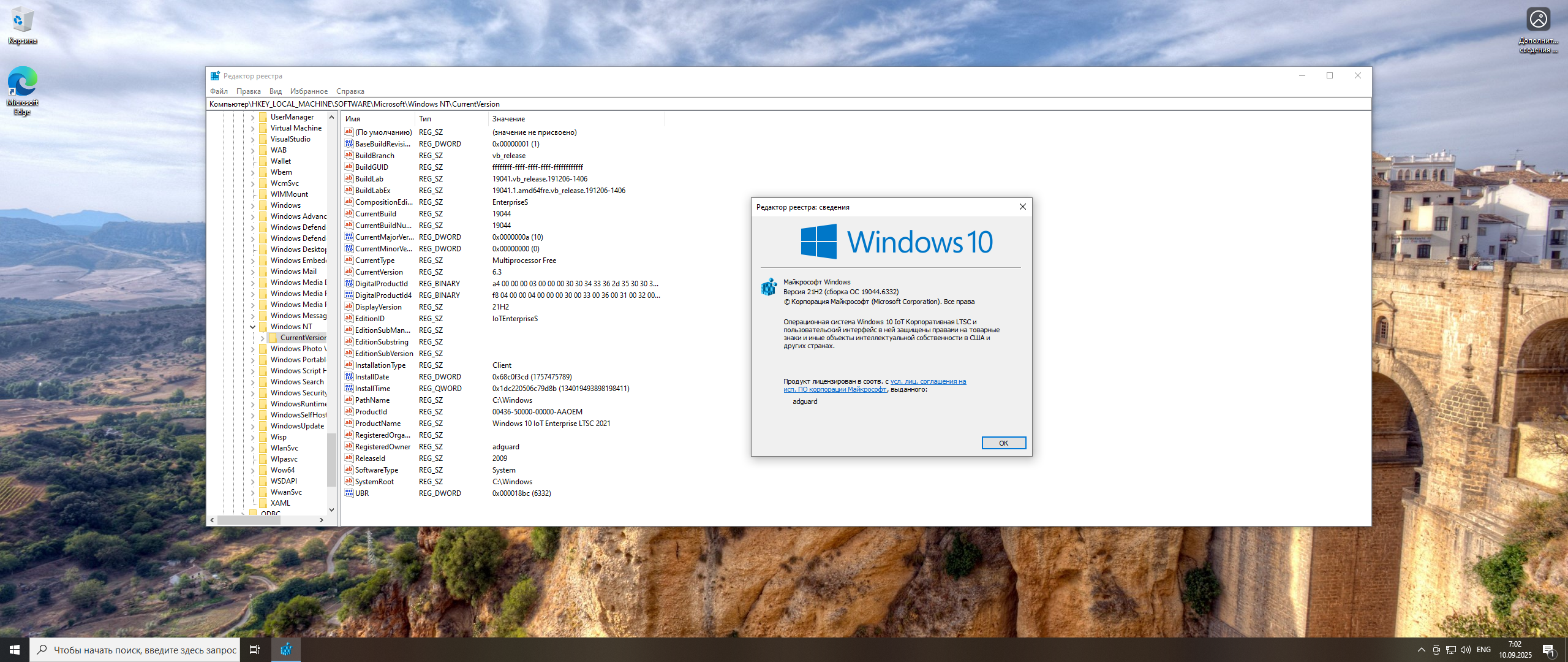Viewport: 1568px width, 662px height.
Task: Expand the CurrentVersion tree node
Action: [x=262, y=338]
